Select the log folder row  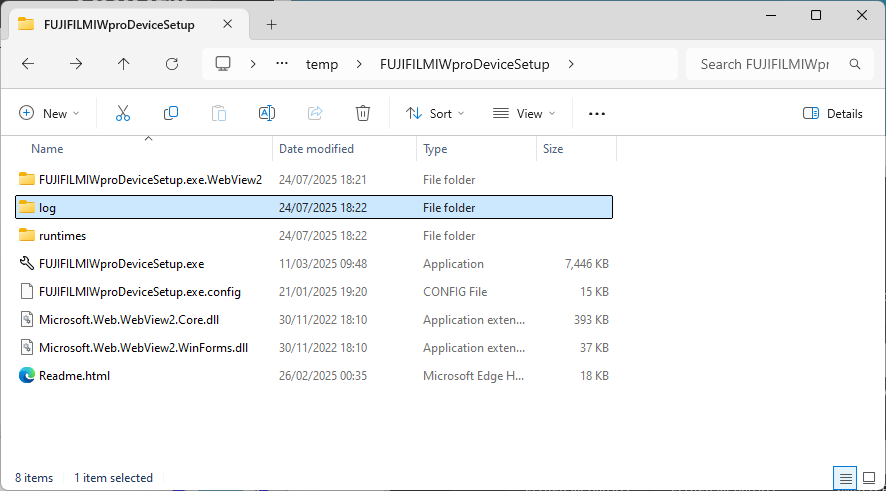coord(314,207)
